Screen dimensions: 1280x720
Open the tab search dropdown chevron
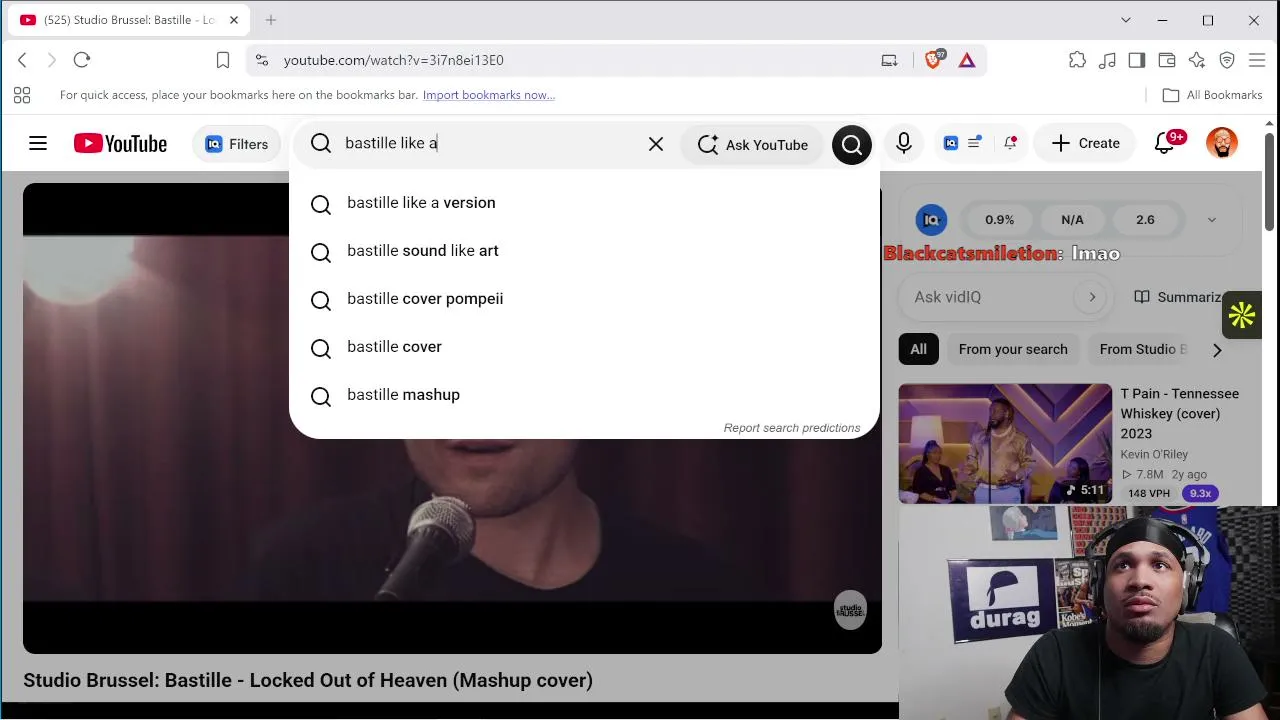[1126, 20]
